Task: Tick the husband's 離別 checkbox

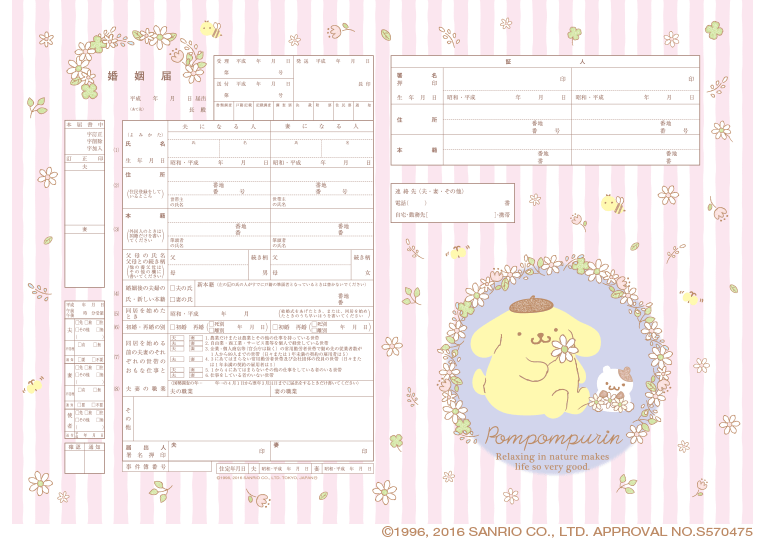Action: pyautogui.click(x=211, y=330)
